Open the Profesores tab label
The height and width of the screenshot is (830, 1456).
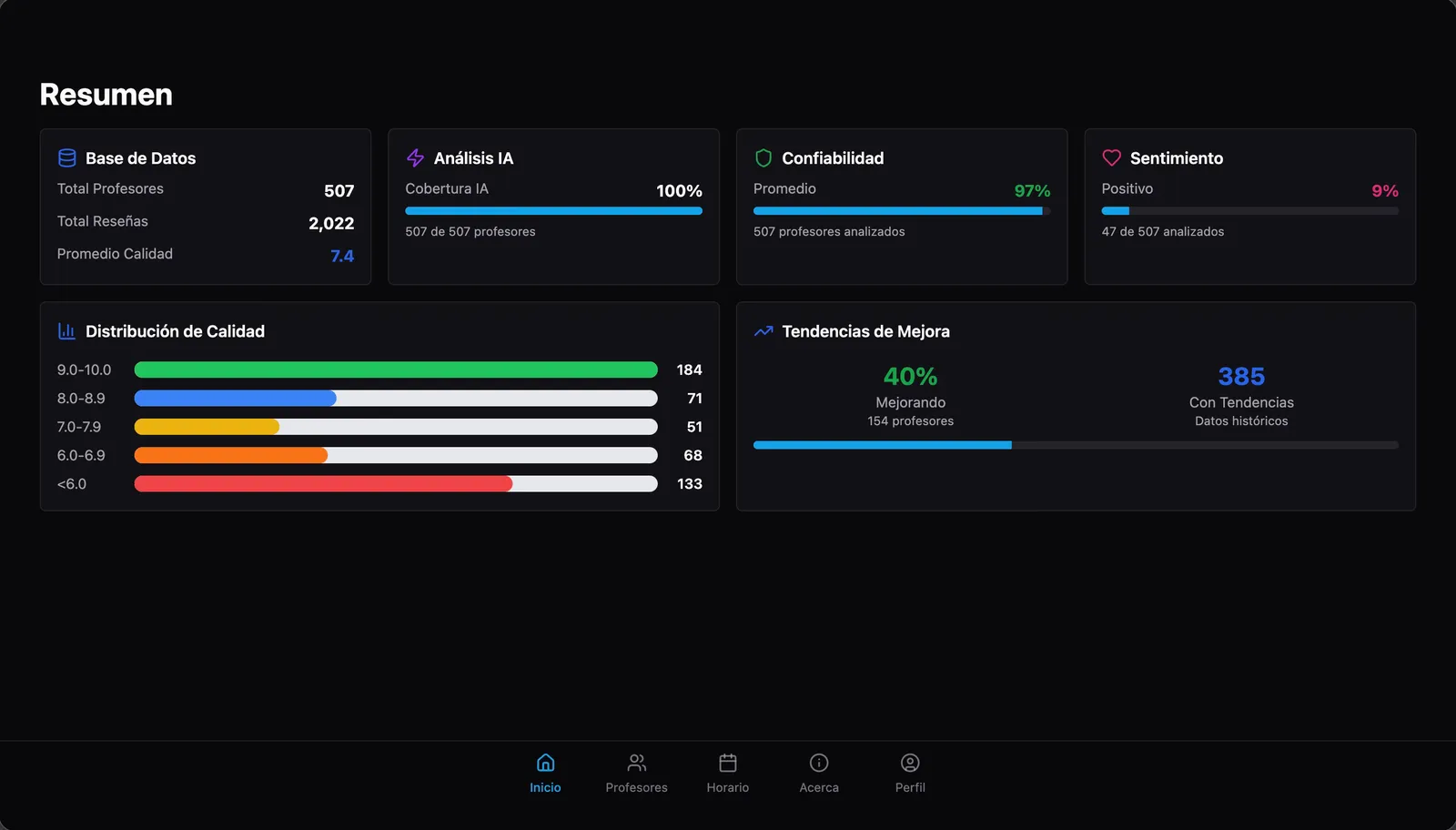637,788
